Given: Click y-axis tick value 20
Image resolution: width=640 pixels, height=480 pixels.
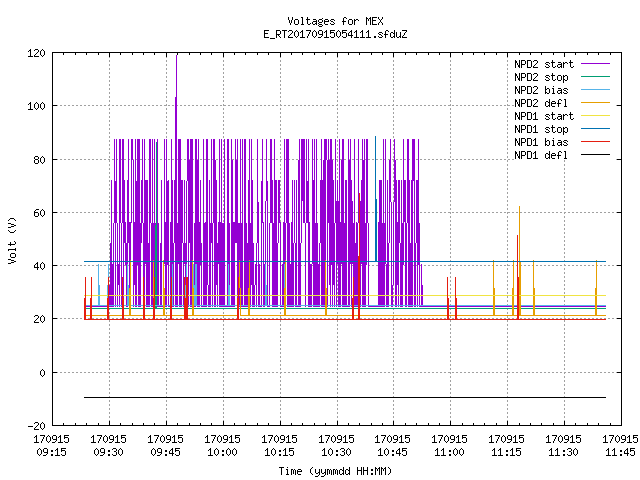Looking at the screenshot, I should tap(39, 319).
